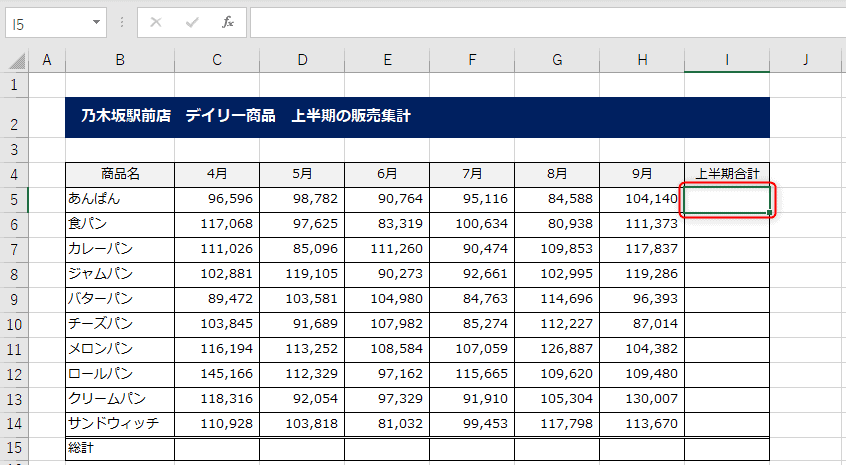Click the 9月 header cell
This screenshot has width=846, height=465.
click(642, 174)
